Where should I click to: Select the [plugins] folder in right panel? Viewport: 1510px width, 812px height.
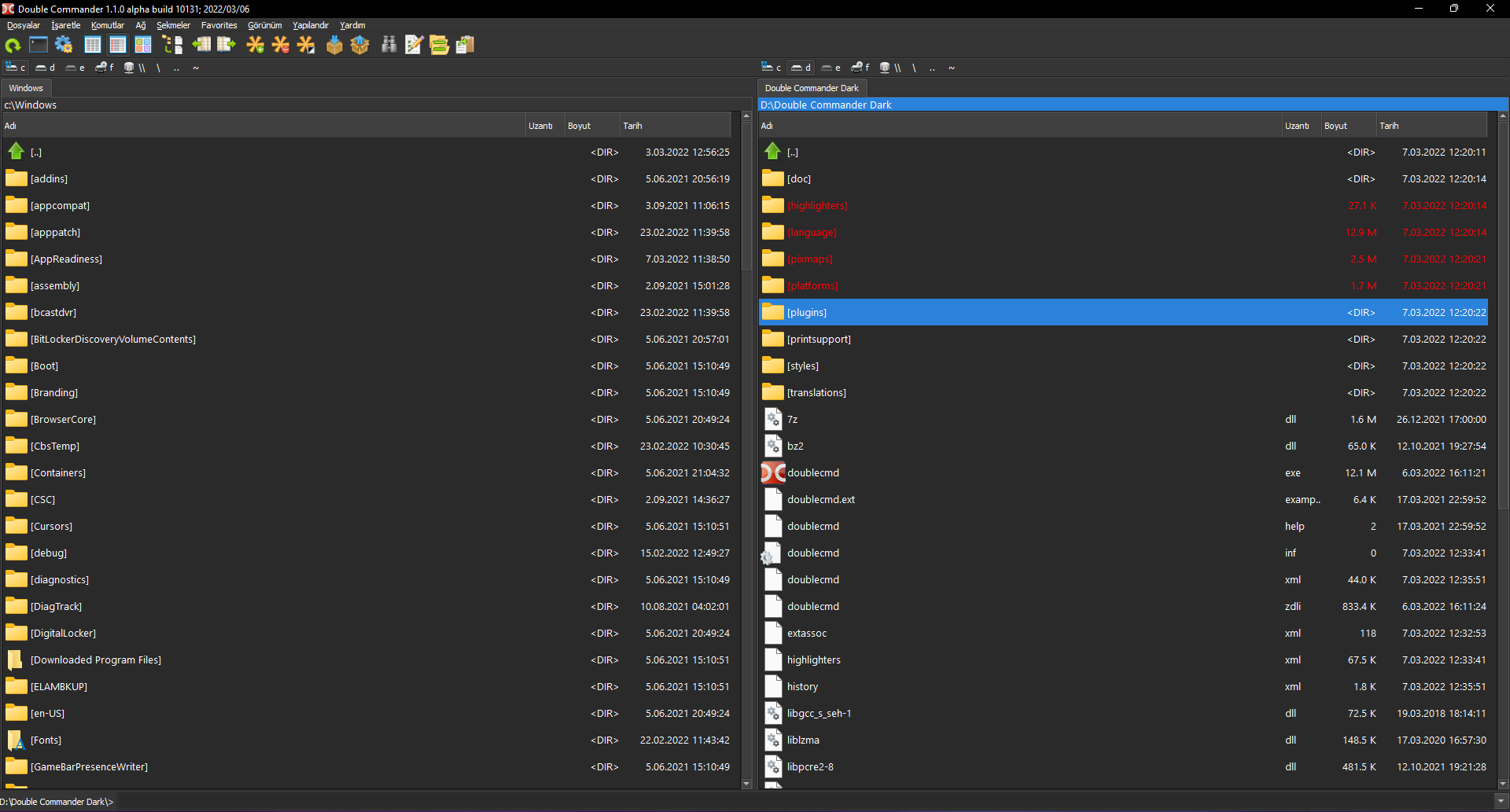click(1123, 312)
